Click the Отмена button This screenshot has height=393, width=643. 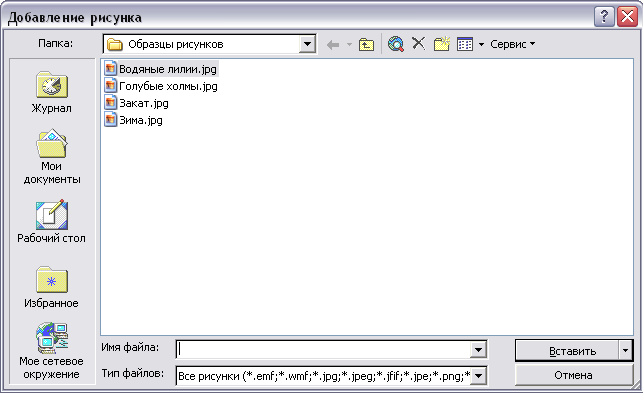[x=573, y=375]
